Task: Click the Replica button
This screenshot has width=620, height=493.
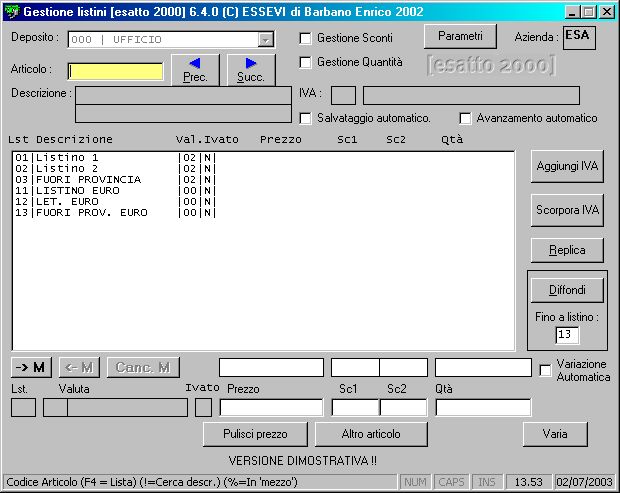Action: tap(567, 249)
